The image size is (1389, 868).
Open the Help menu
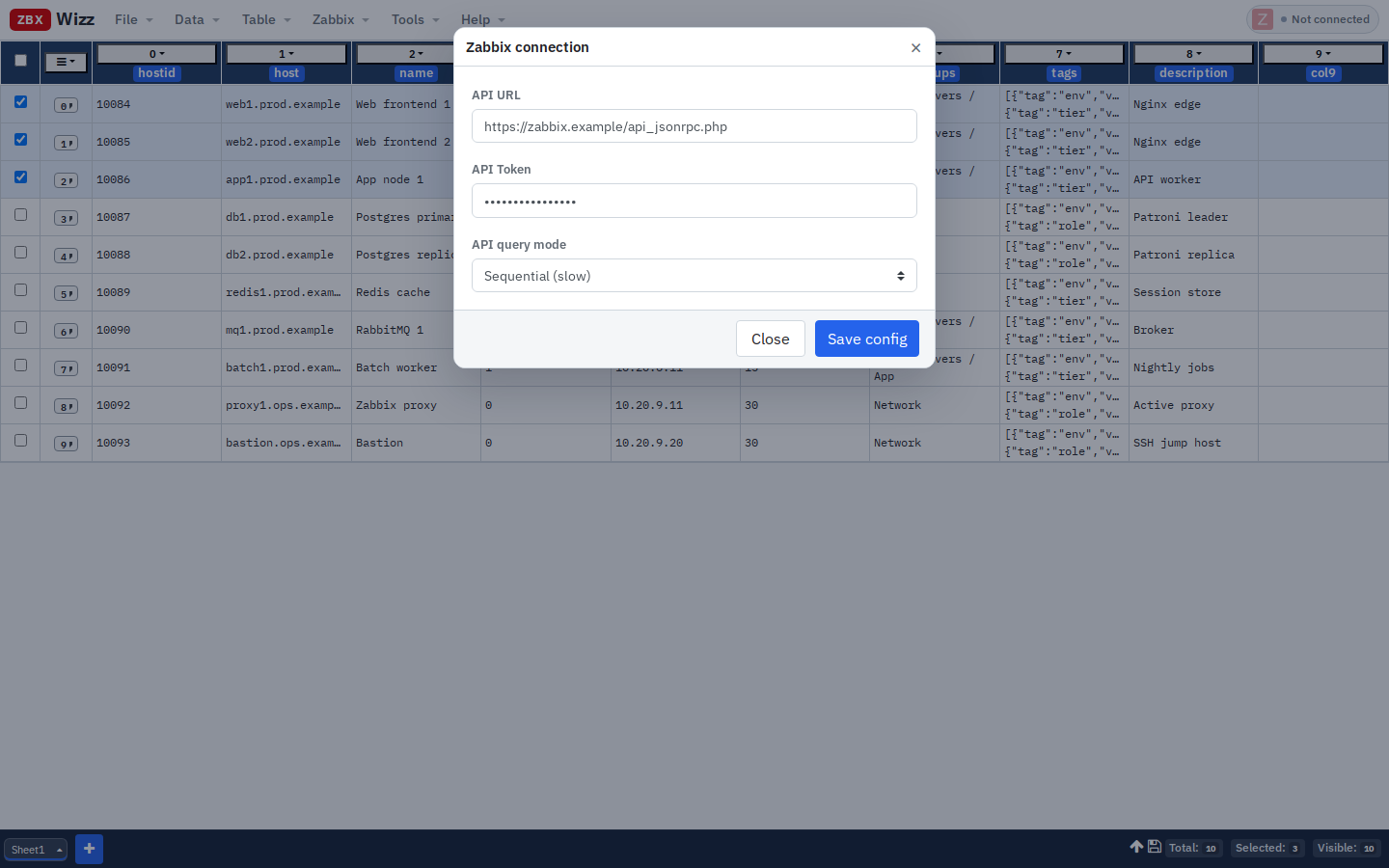click(482, 19)
